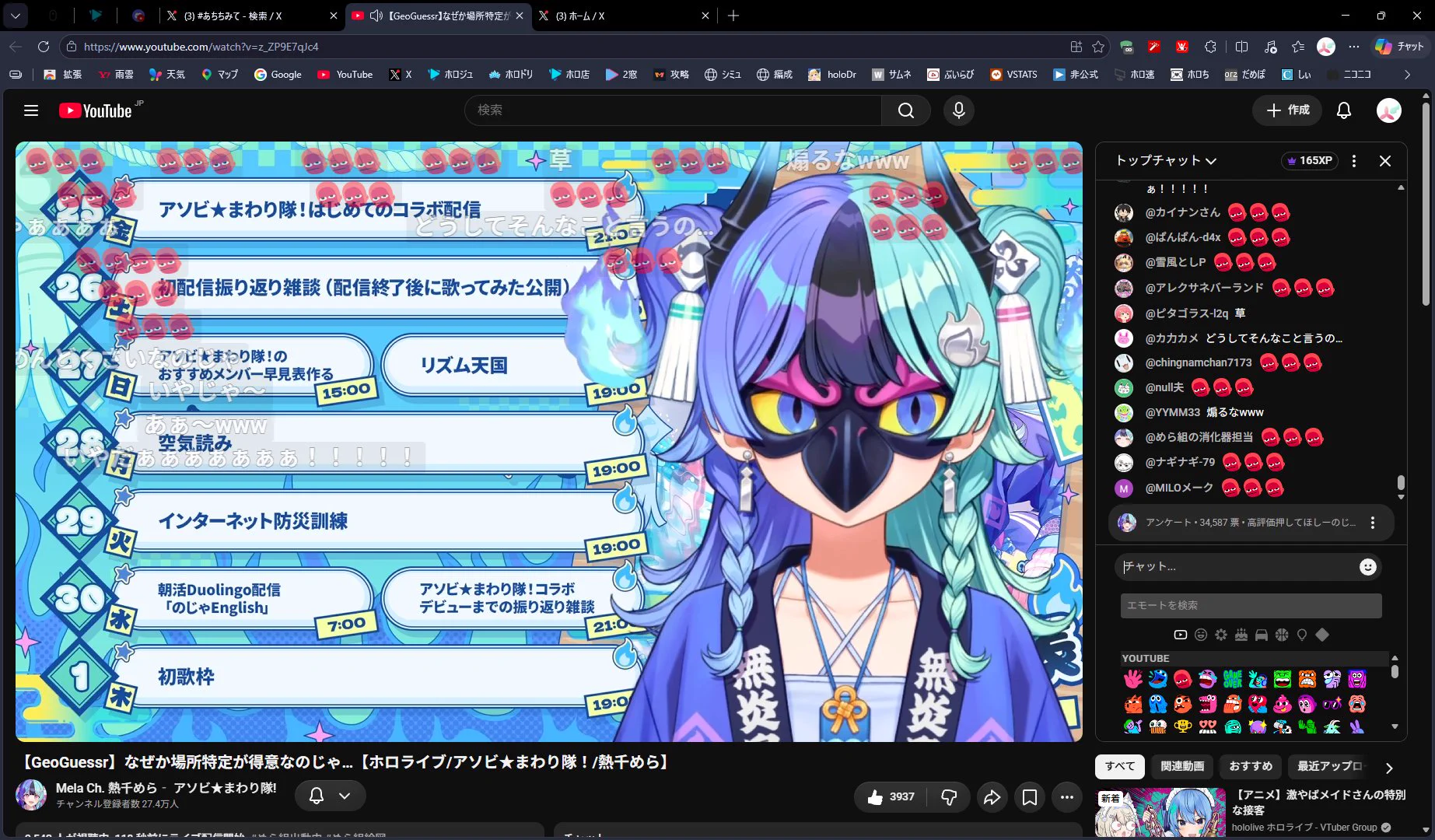
Task: Click the chat message input field
Action: [1237, 567]
